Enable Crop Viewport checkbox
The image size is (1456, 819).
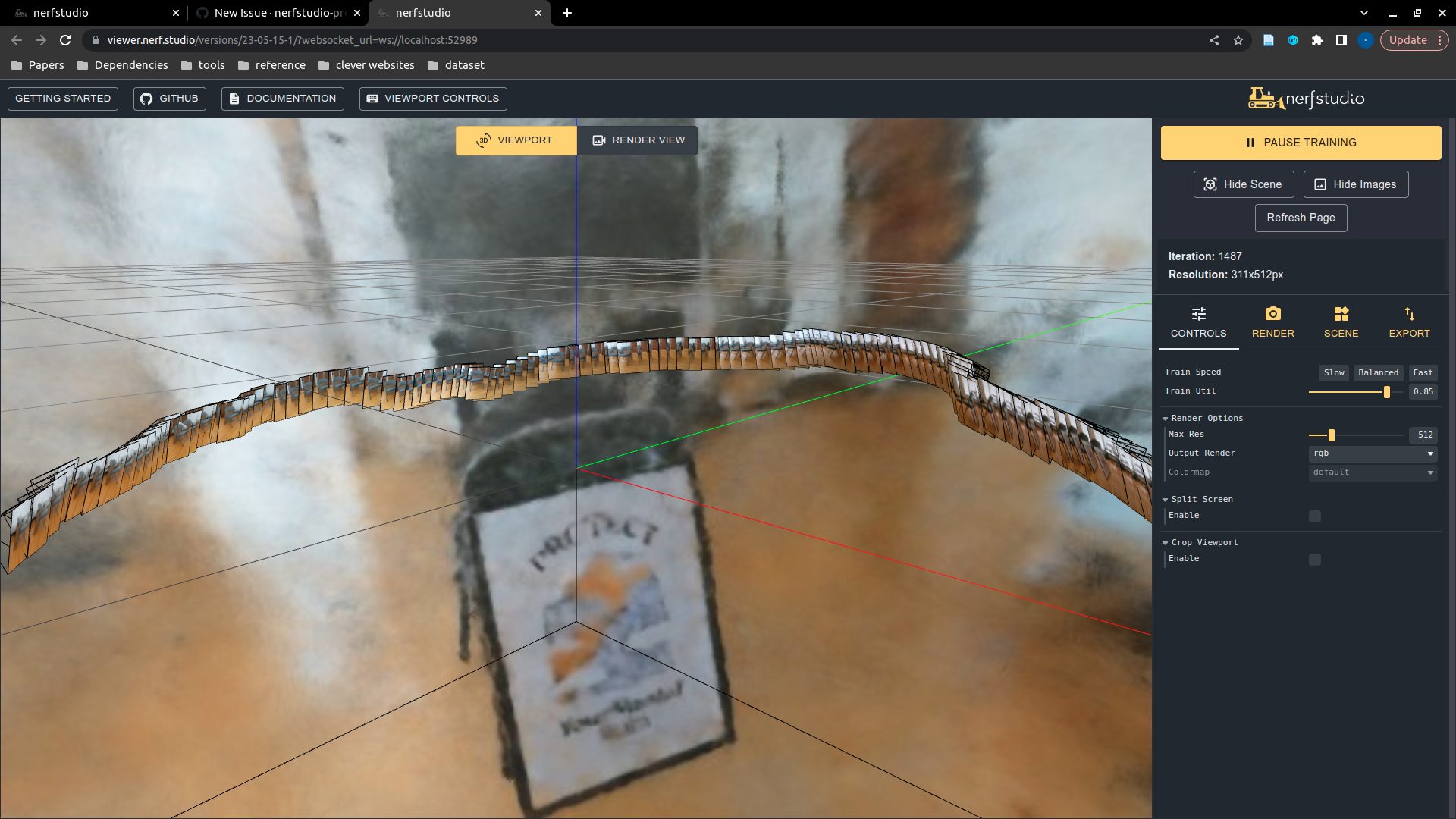[1314, 560]
